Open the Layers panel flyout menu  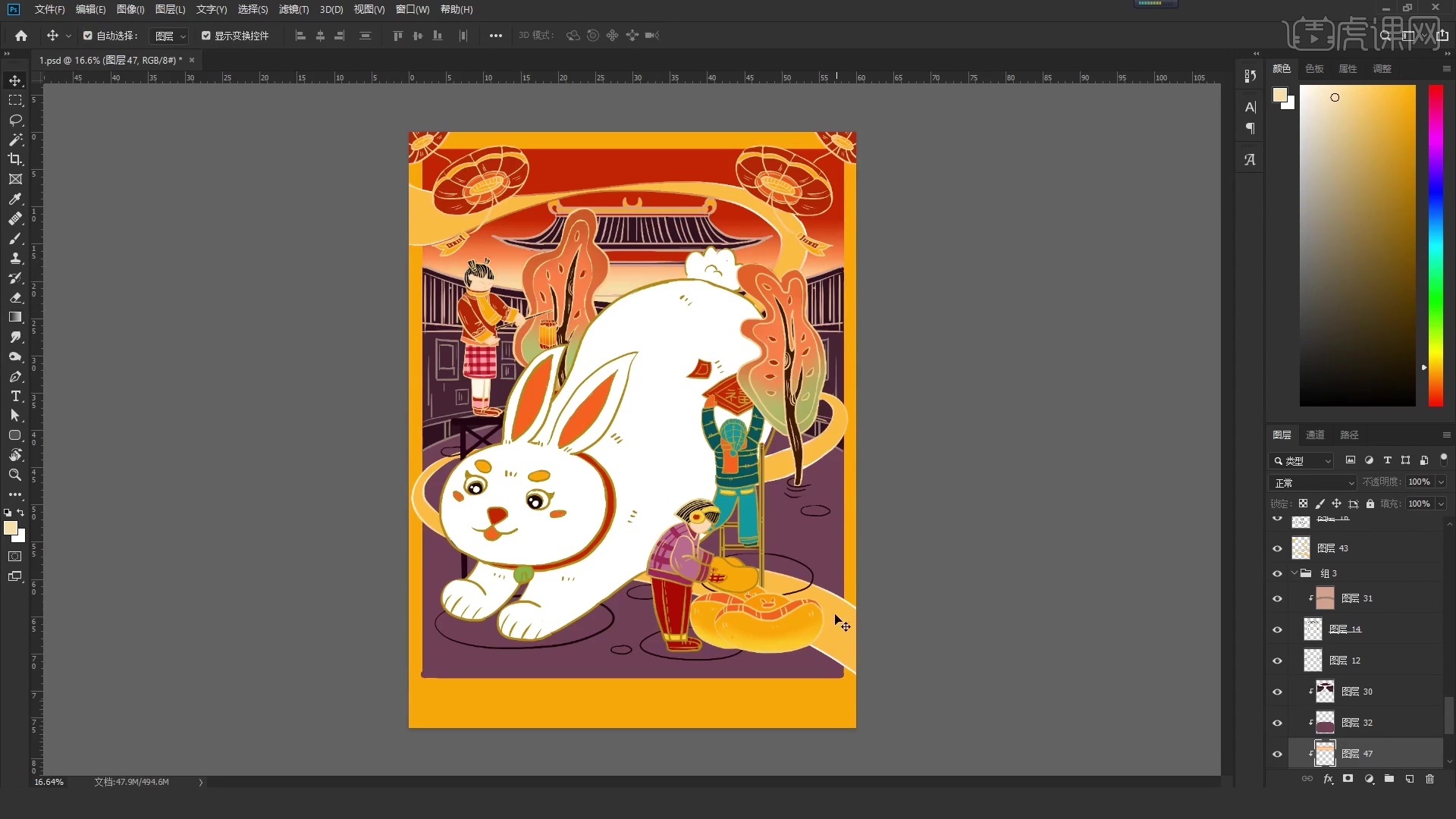1446,435
